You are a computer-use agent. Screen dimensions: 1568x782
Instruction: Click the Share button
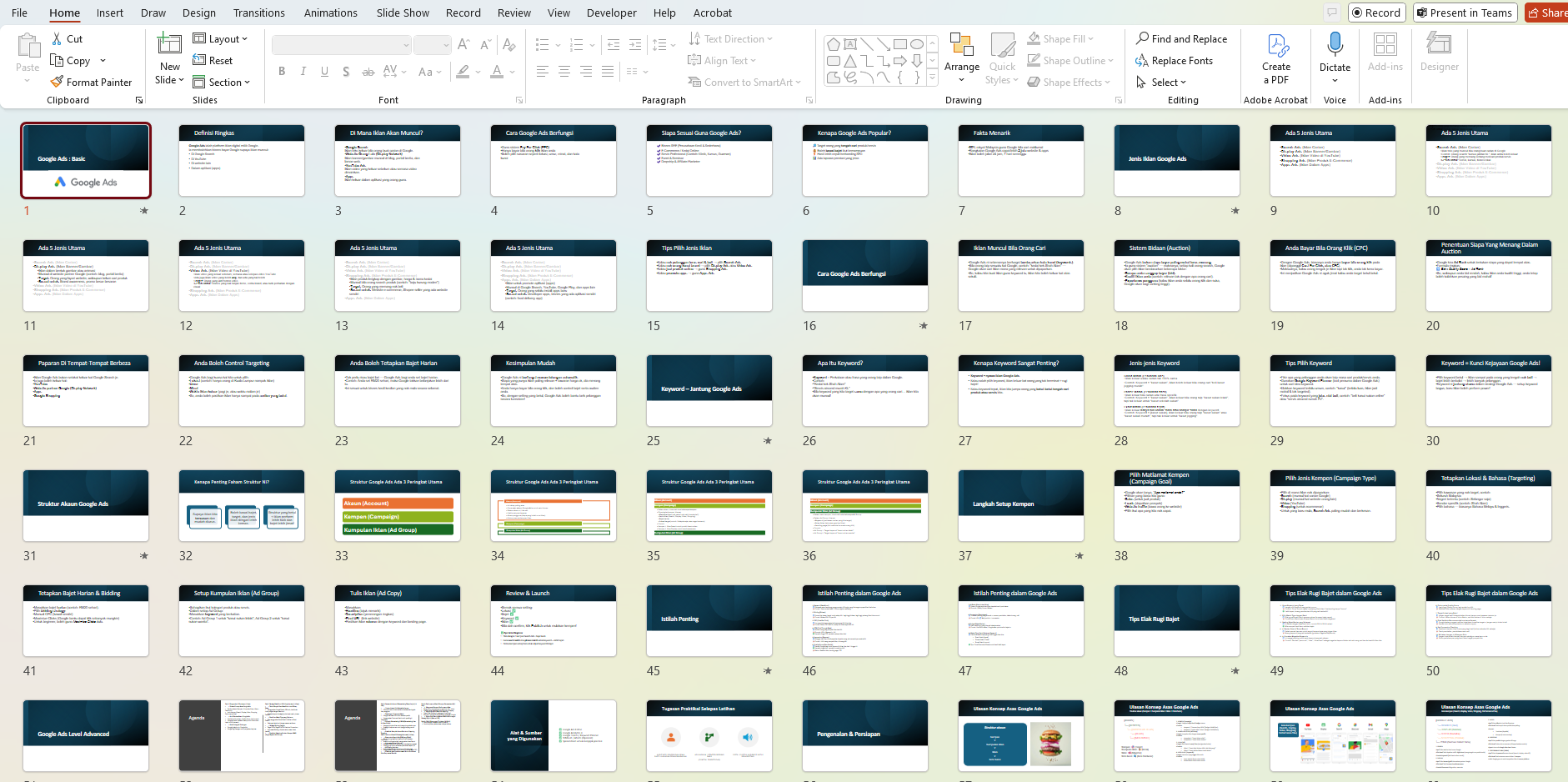tap(1547, 13)
